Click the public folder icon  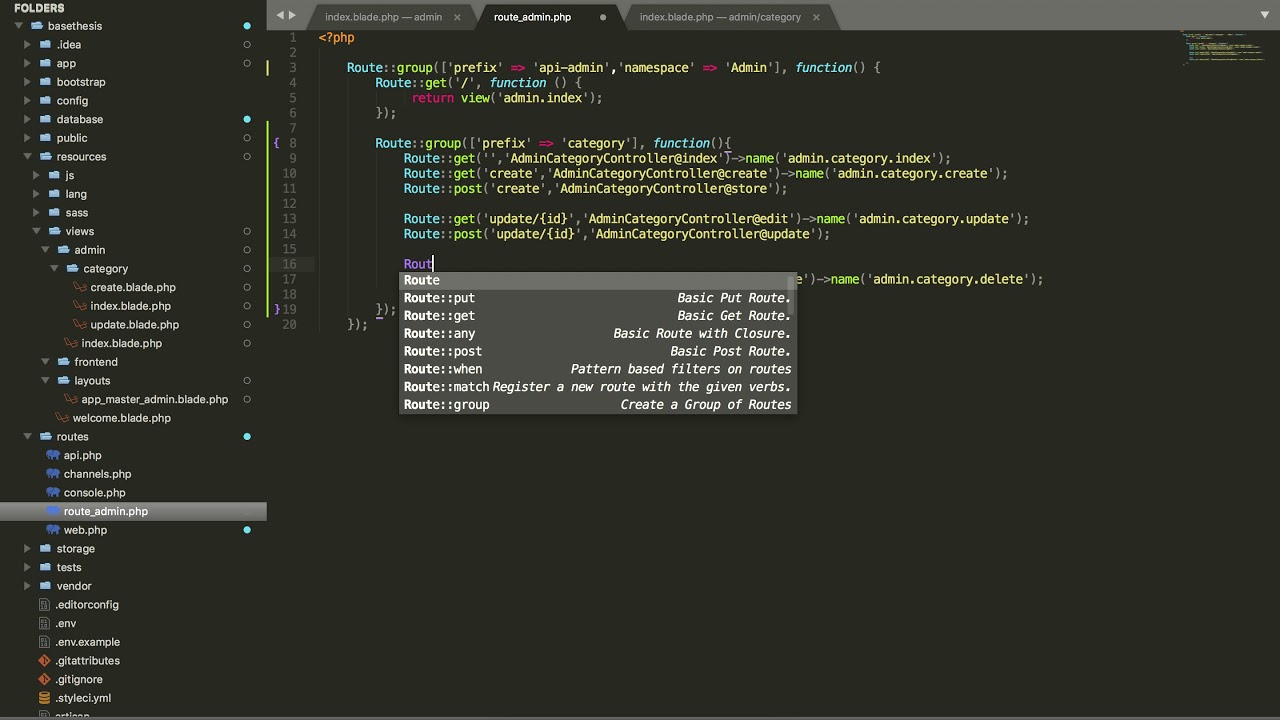coord(45,138)
